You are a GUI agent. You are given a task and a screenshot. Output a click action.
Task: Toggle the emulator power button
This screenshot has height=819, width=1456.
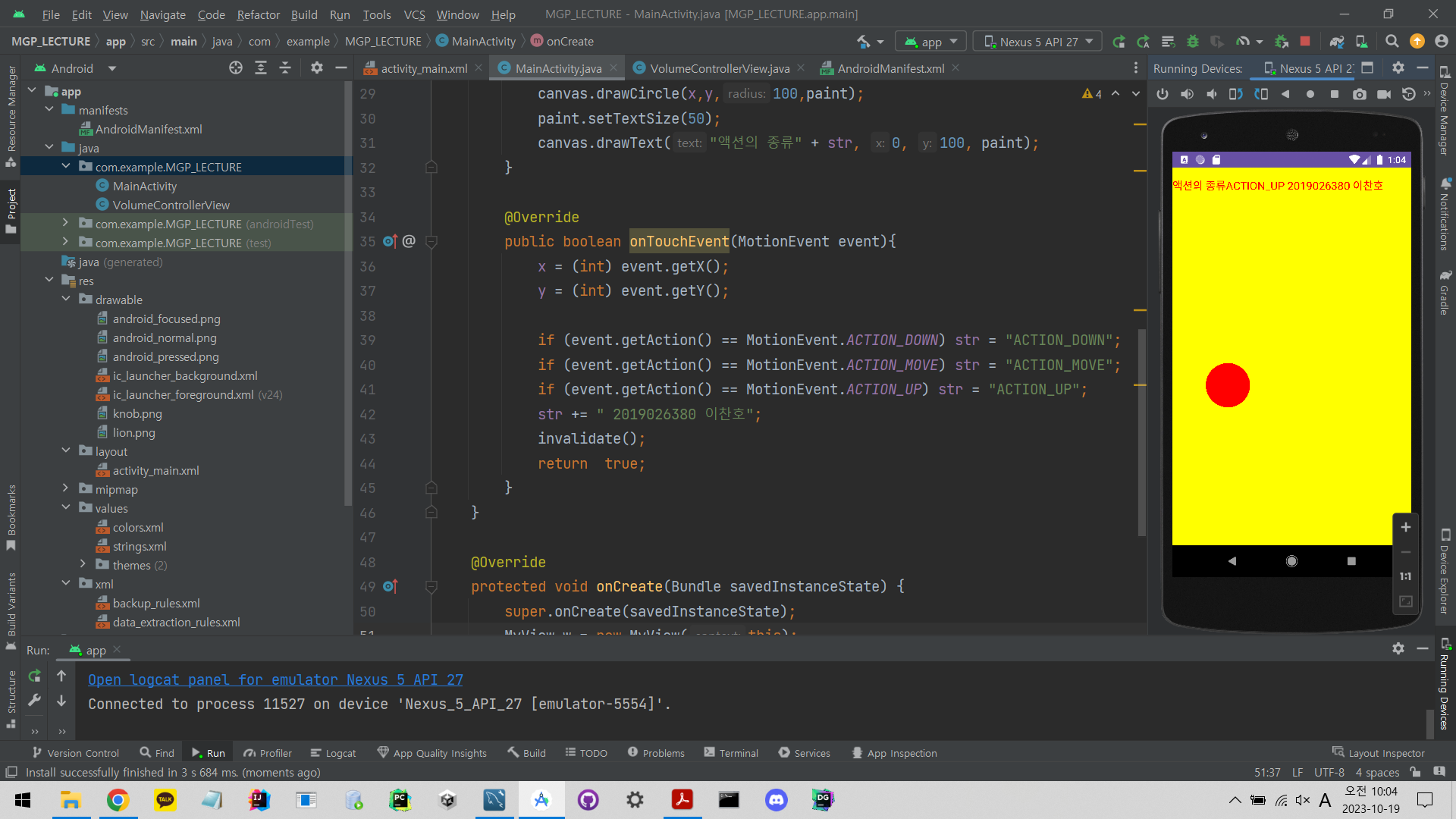1163,94
